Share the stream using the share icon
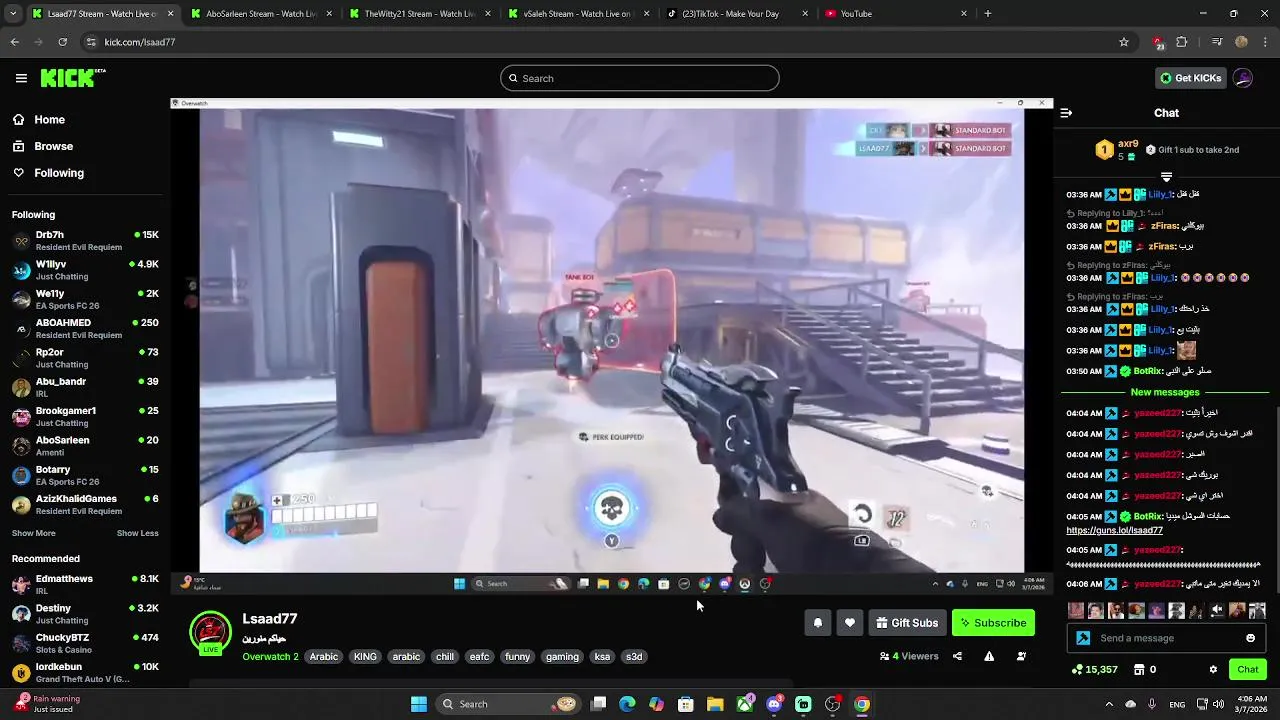Screen dimensions: 1280x720 (x=957, y=657)
